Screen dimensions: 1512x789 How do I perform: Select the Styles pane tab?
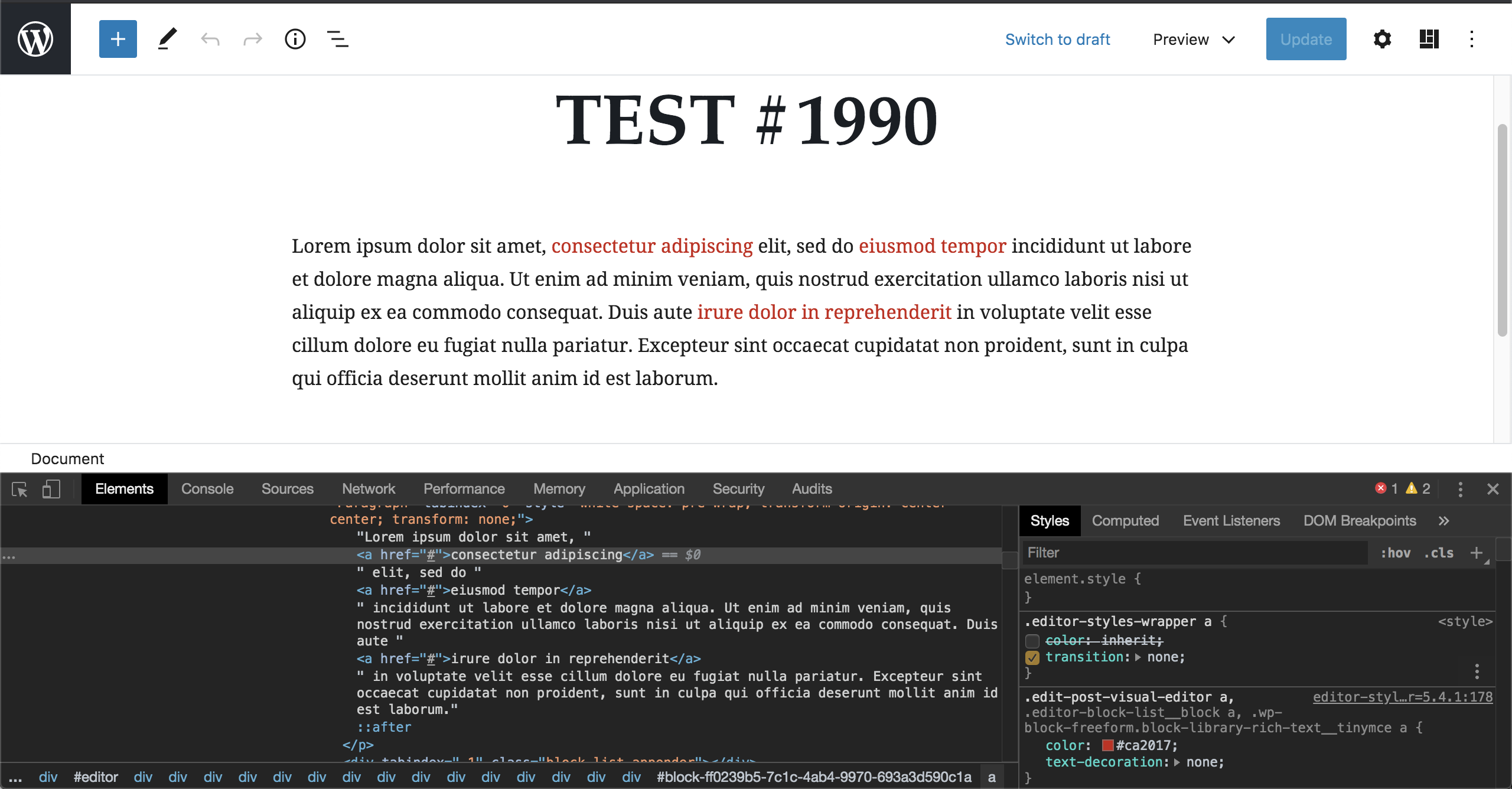point(1050,521)
